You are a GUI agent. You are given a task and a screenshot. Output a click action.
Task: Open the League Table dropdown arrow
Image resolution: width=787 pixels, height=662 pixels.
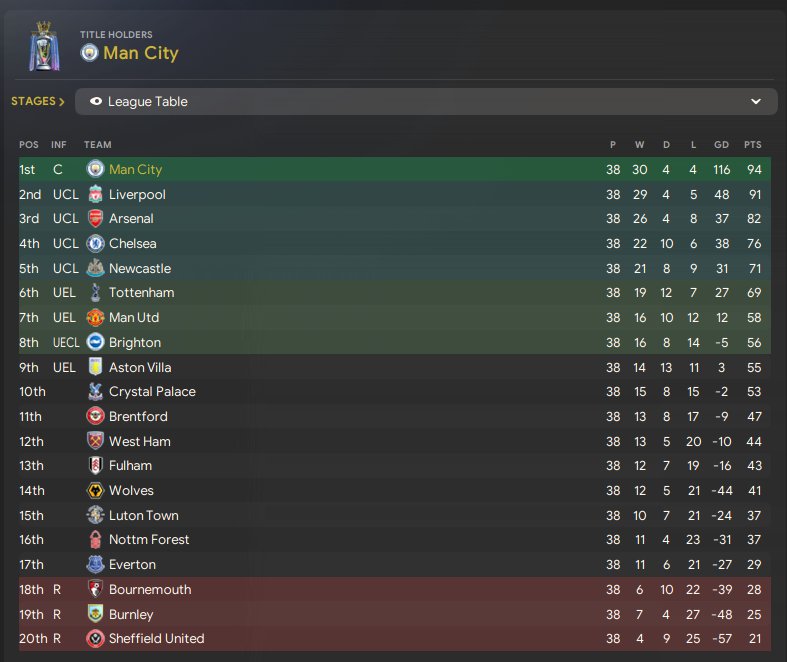click(x=756, y=102)
